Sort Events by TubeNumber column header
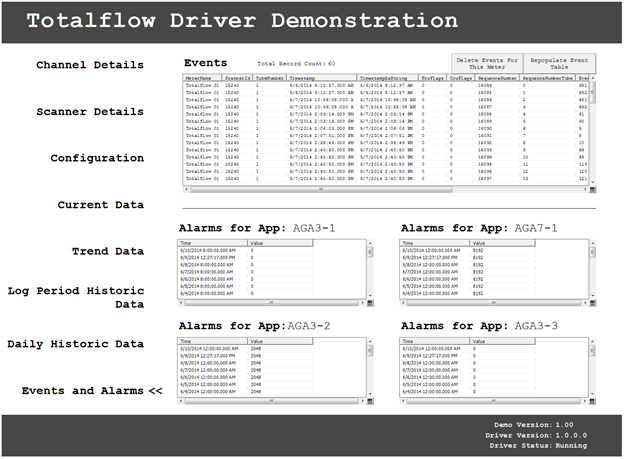This screenshot has width=624, height=459. click(x=269, y=78)
